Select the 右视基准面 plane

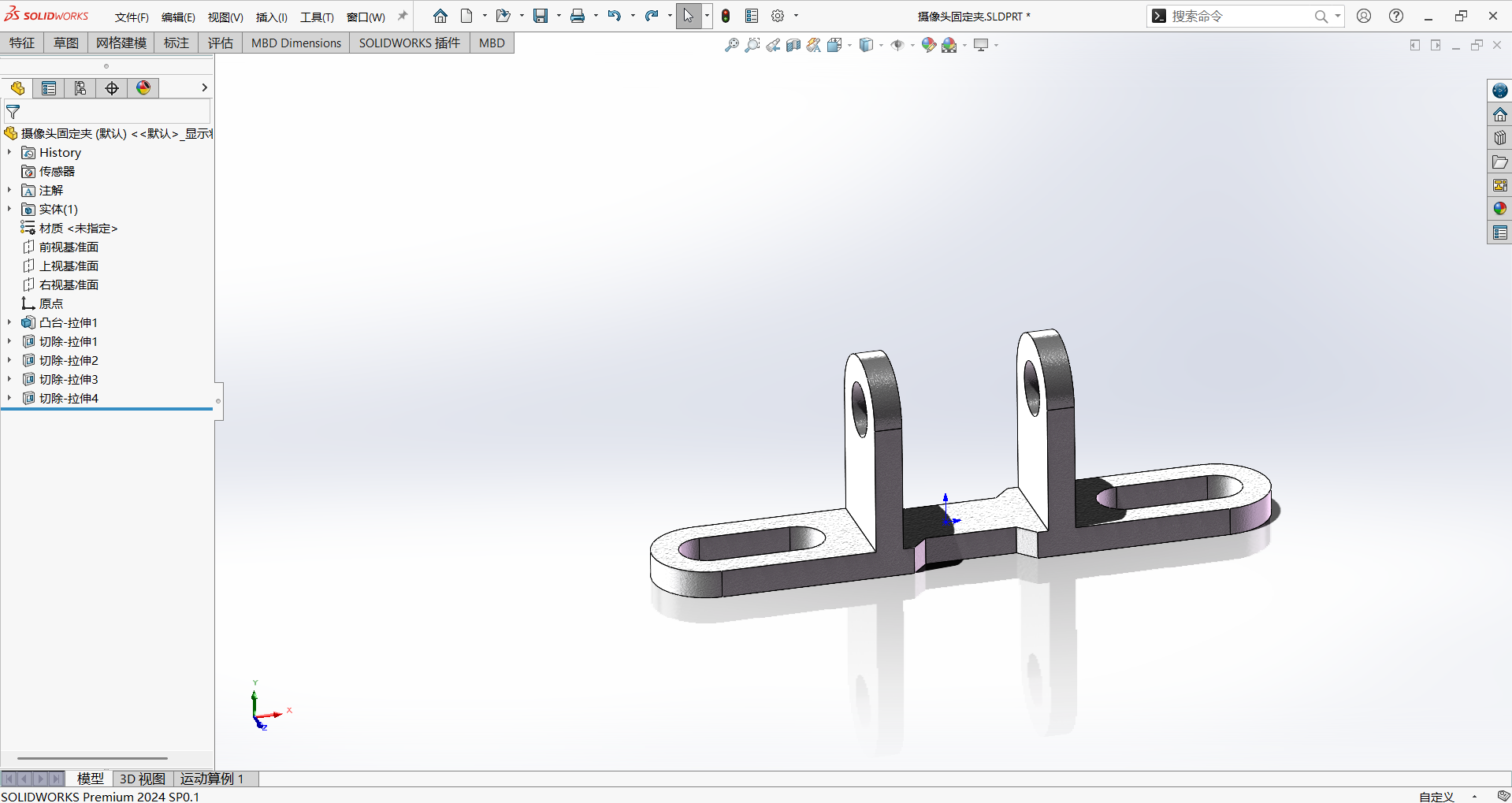pos(60,284)
